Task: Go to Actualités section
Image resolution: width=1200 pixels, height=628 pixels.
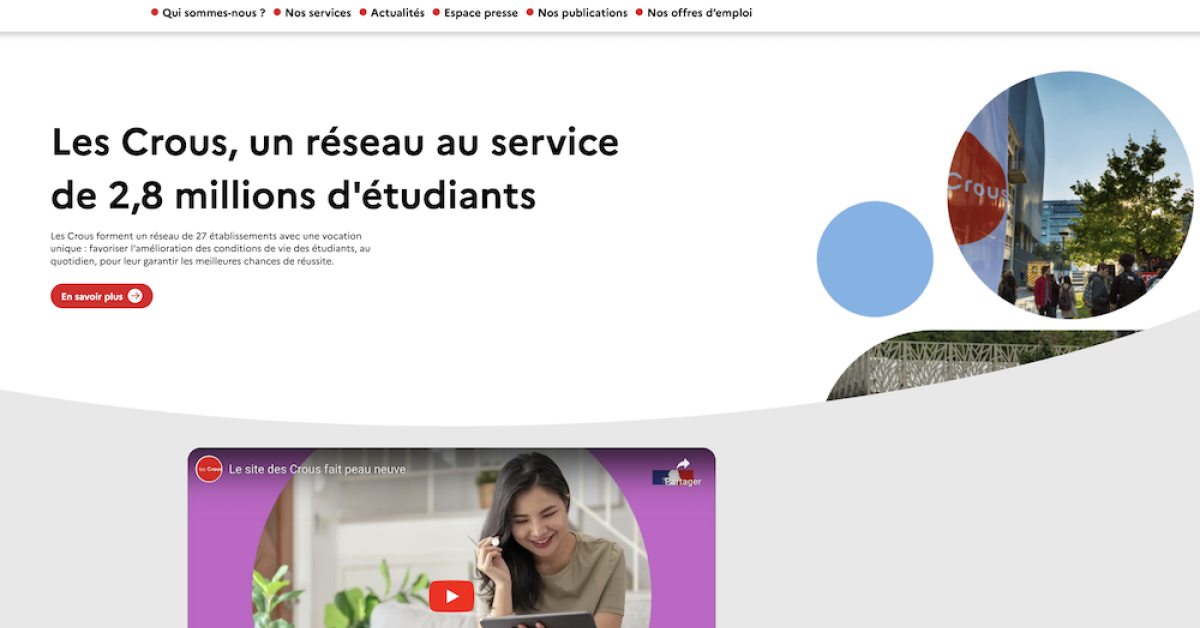Action: pos(397,13)
